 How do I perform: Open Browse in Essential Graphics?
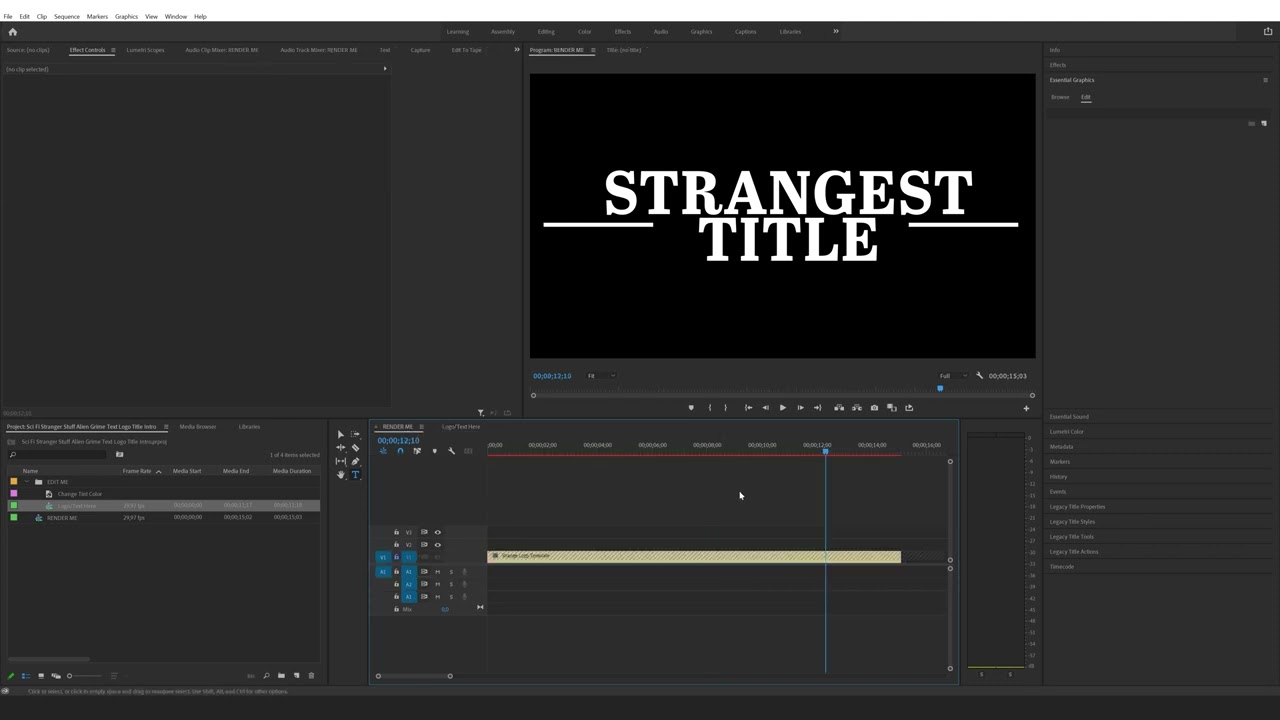[x=1060, y=97]
